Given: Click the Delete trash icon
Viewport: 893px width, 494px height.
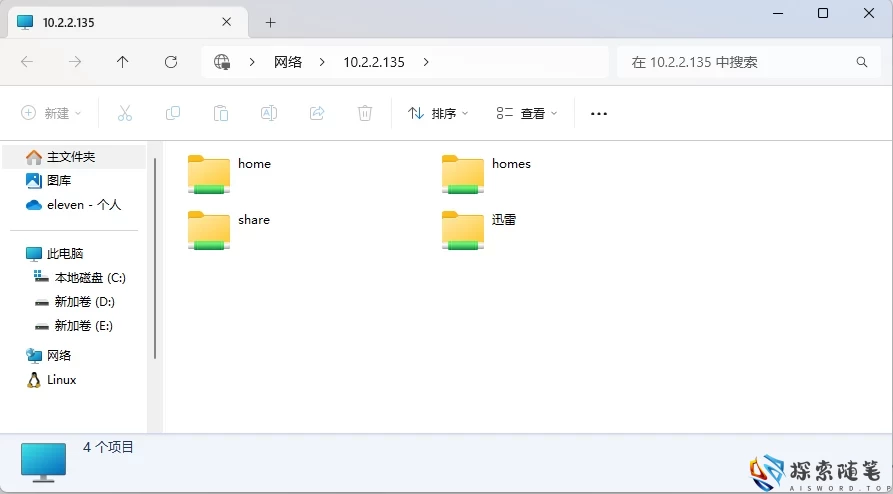Looking at the screenshot, I should tap(365, 113).
